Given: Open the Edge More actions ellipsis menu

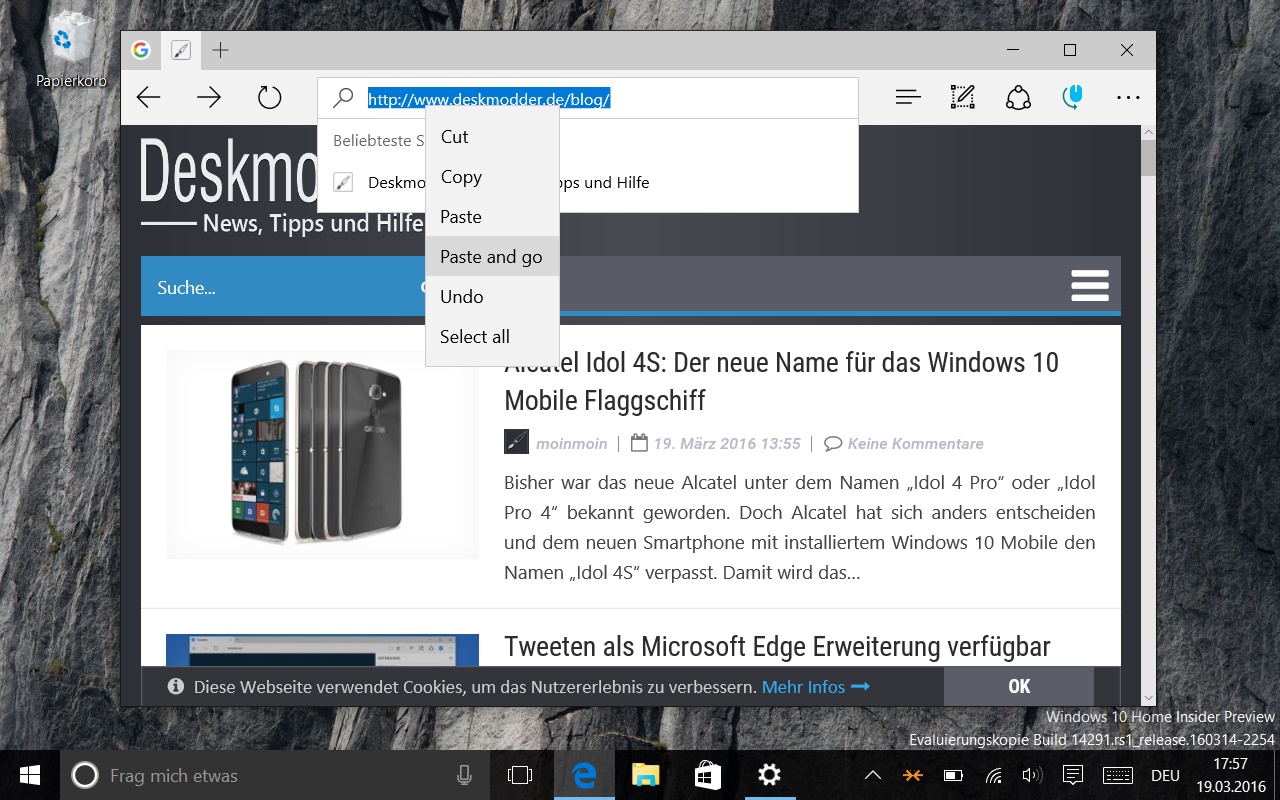Looking at the screenshot, I should [x=1128, y=98].
